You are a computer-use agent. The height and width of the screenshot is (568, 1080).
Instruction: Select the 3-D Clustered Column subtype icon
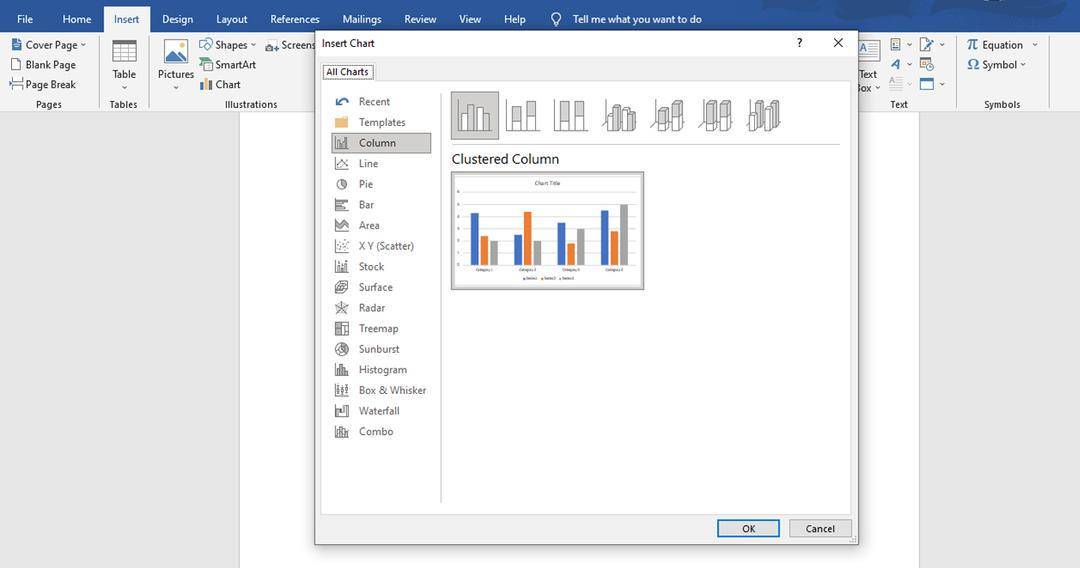619,116
